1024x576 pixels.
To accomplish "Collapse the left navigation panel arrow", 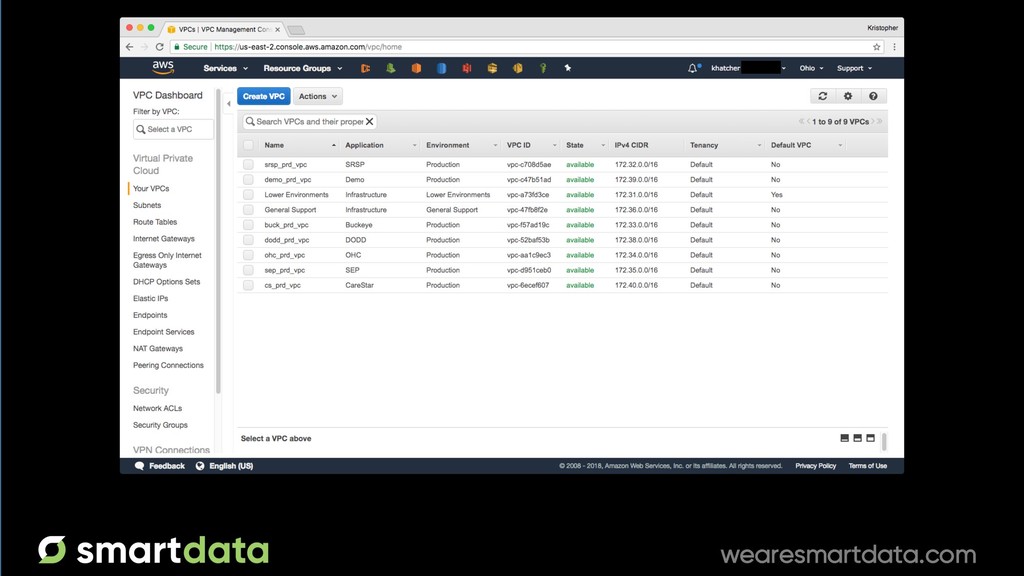I will tap(229, 103).
